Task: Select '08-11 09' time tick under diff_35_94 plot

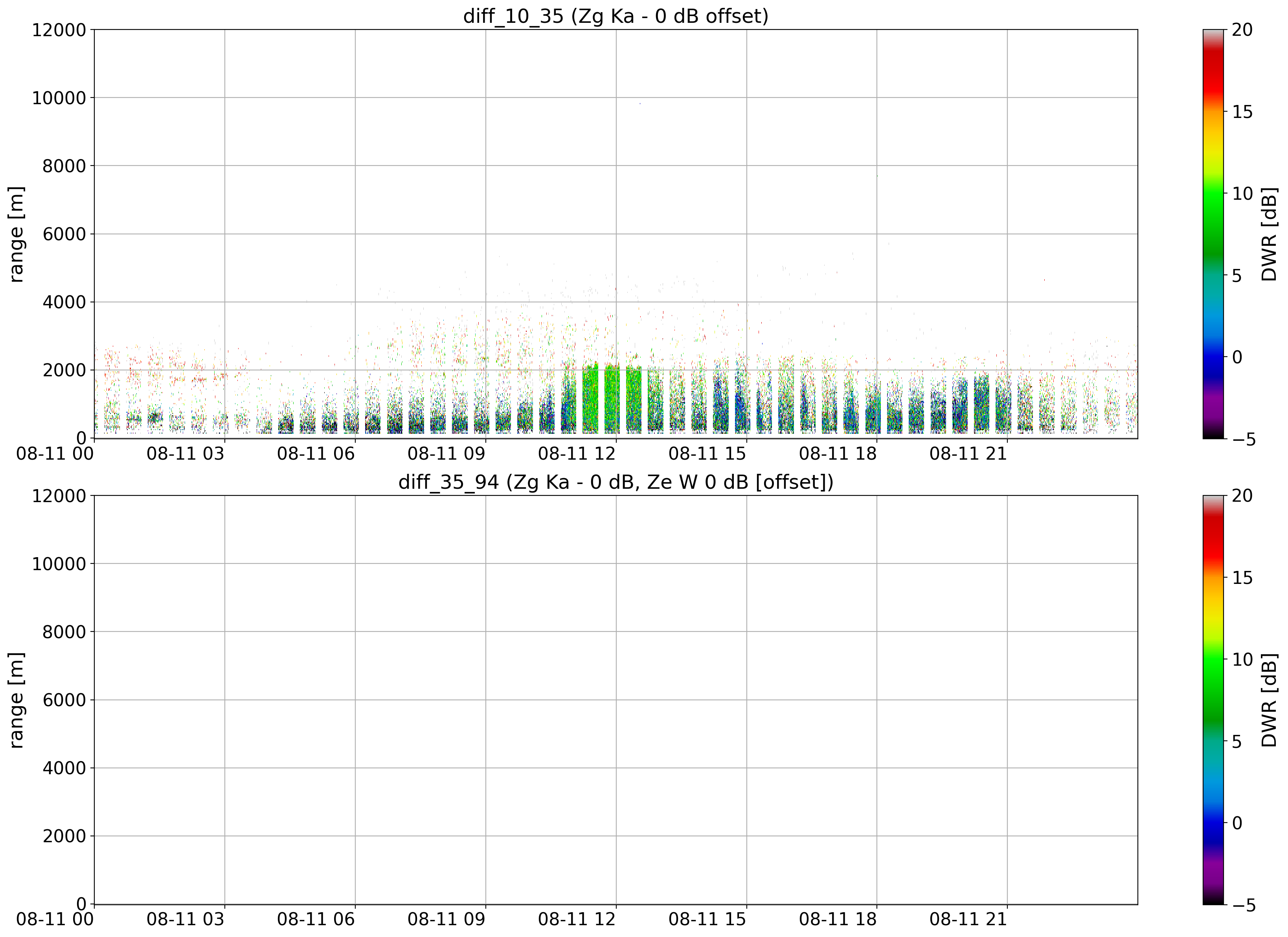Action: (446, 920)
